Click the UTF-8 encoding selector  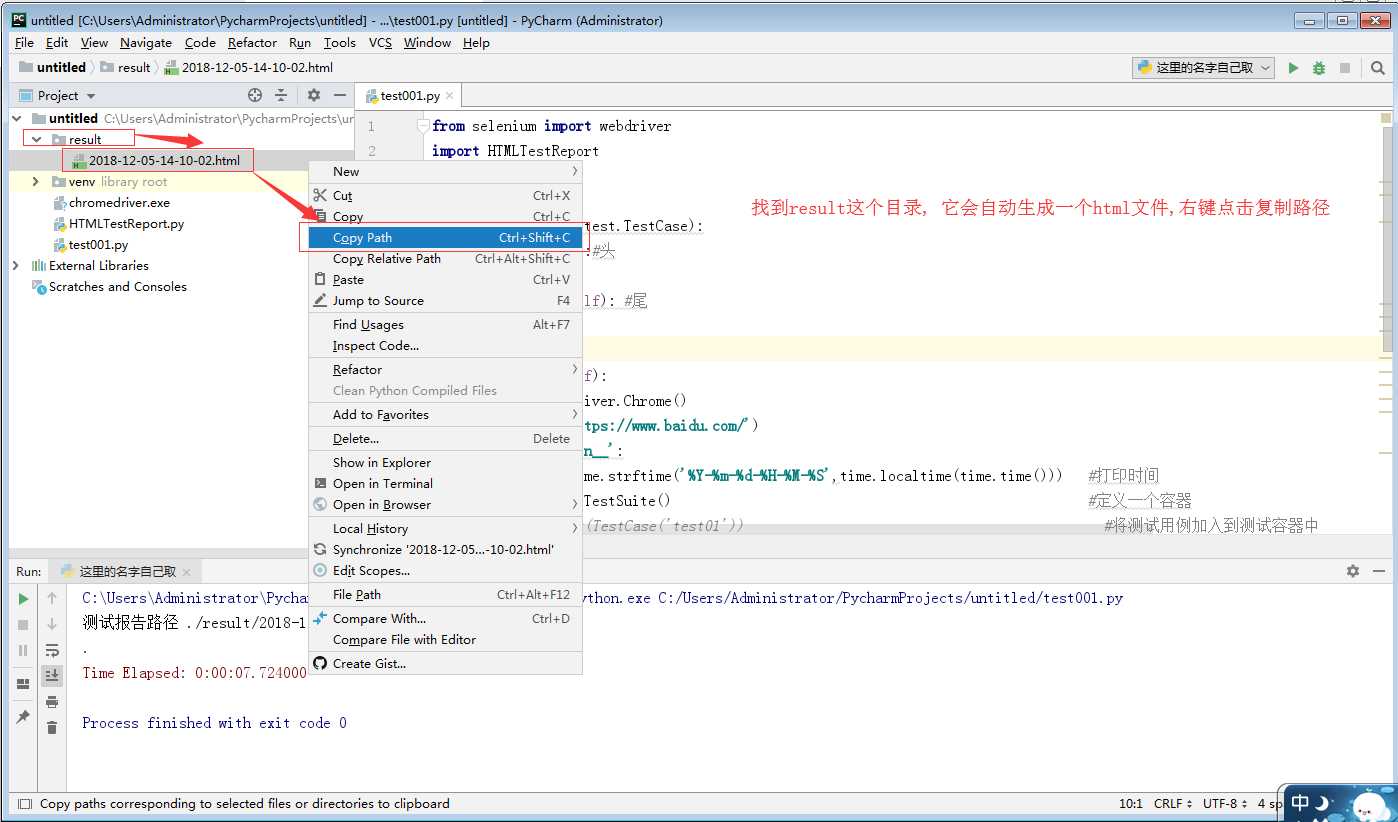coord(1226,803)
